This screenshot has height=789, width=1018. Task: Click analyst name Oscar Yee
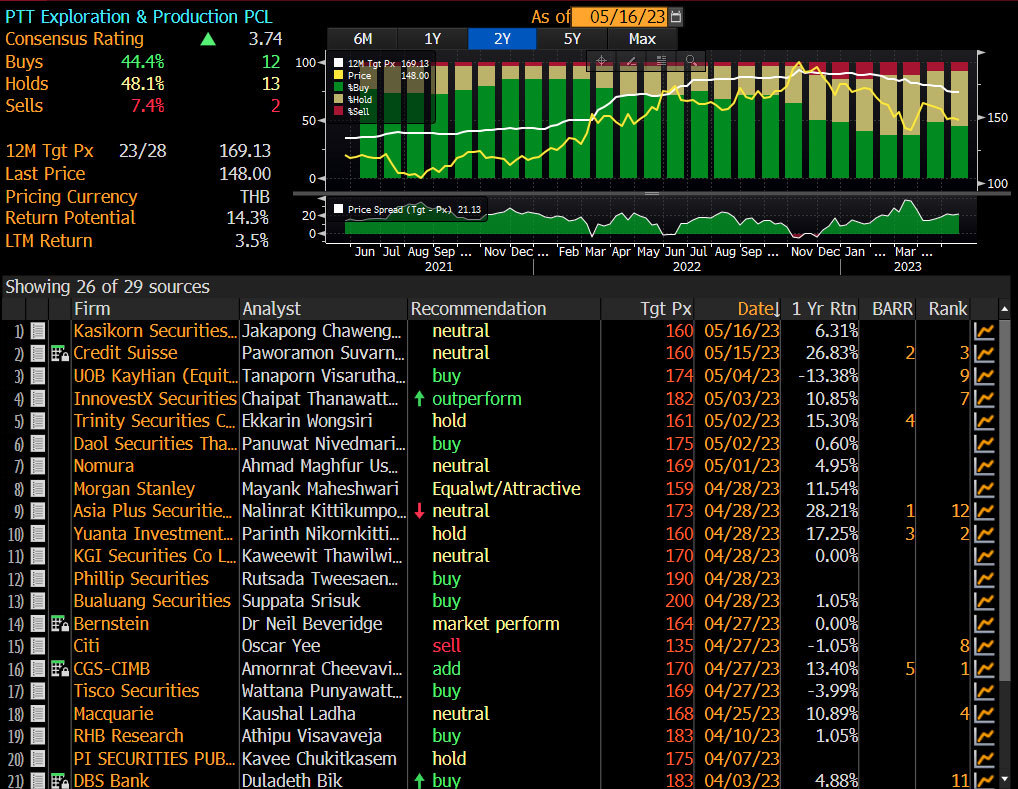[281, 646]
